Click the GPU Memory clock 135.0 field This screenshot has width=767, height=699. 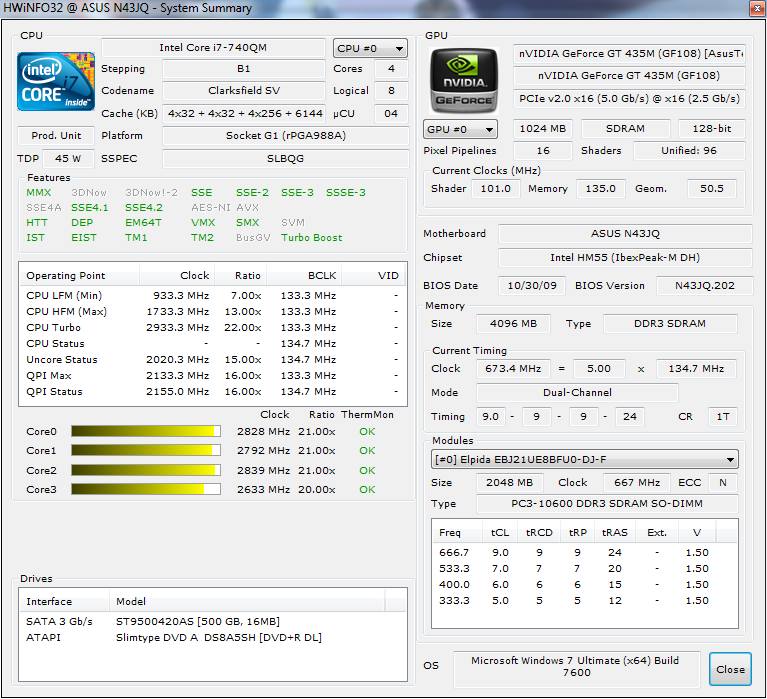[x=601, y=189]
